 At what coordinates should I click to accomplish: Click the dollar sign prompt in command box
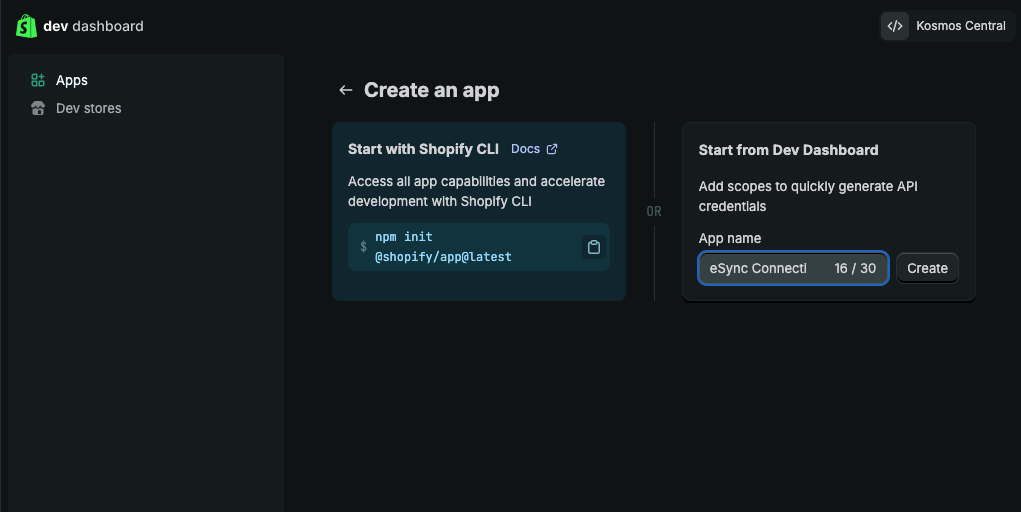(x=363, y=247)
